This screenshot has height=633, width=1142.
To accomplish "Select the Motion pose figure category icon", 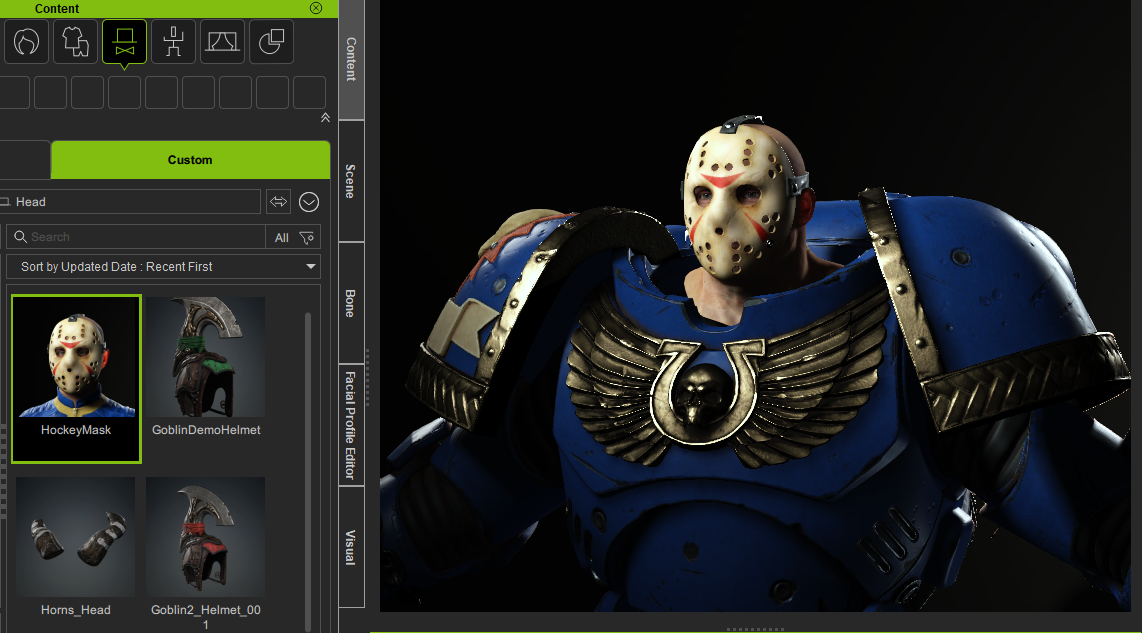I will click(173, 42).
